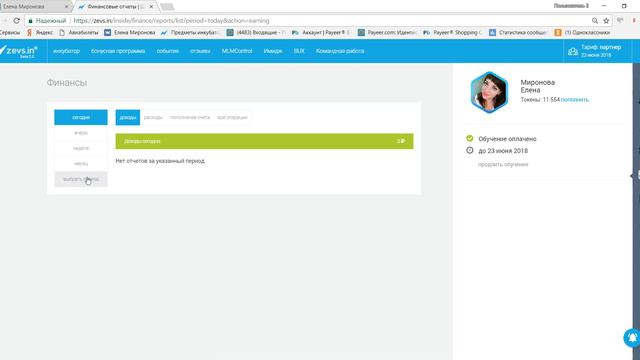The width and height of the screenshot is (640, 360).
Task: Click the browser address bar URL
Action: (171, 20)
